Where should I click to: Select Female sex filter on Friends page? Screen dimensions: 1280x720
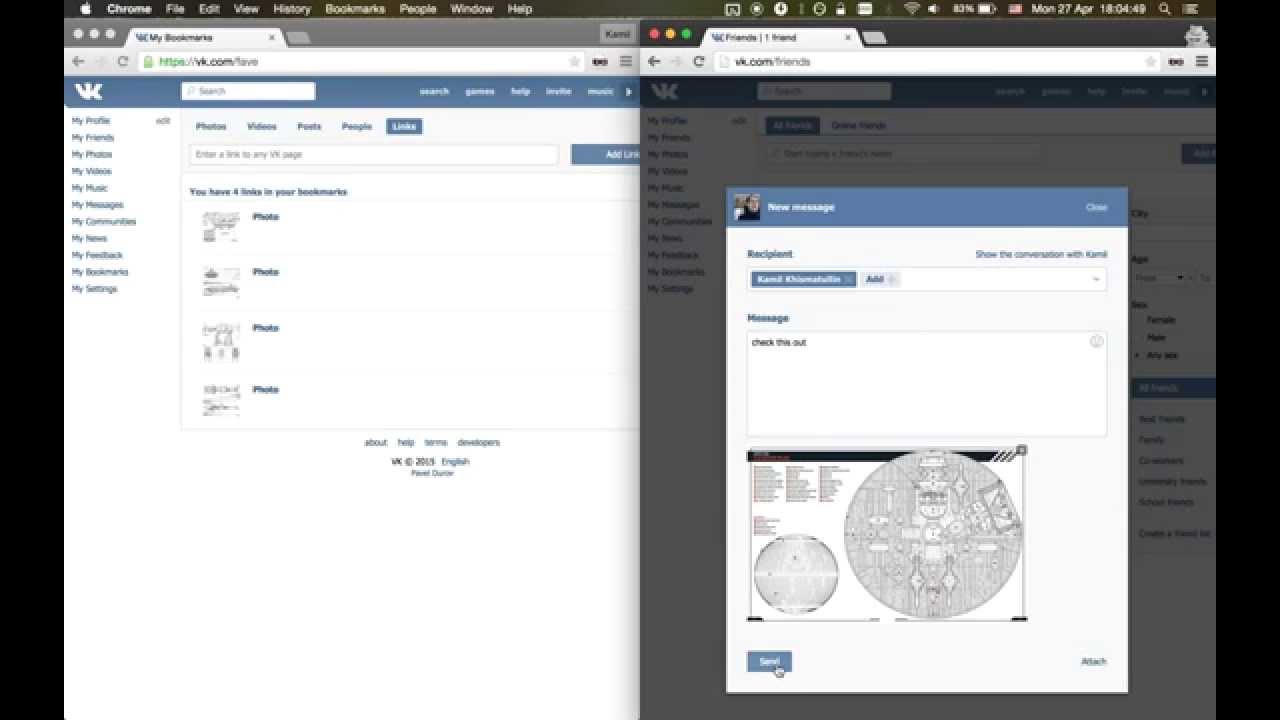click(x=1160, y=320)
